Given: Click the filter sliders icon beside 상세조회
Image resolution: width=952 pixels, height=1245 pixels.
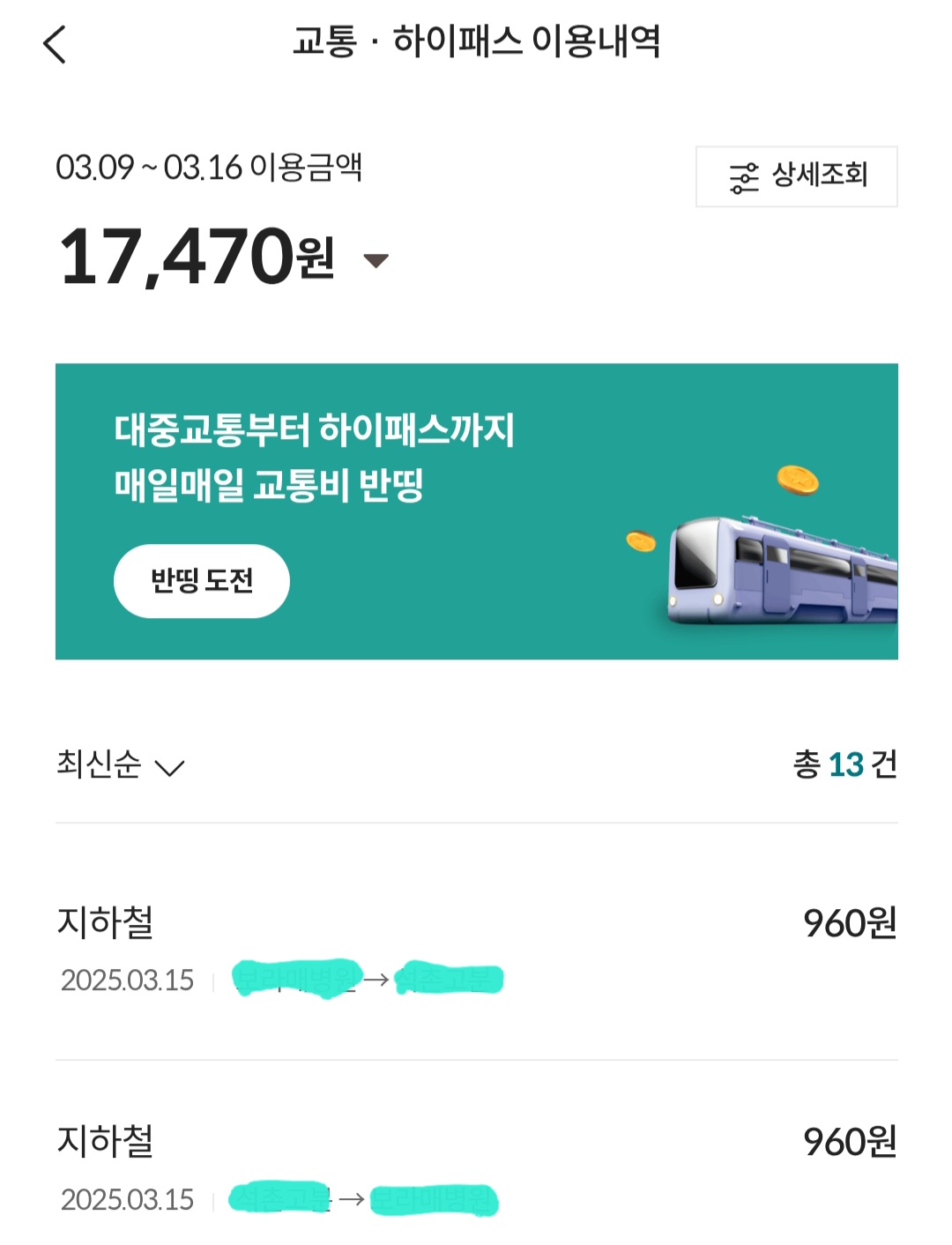Looking at the screenshot, I should [743, 177].
